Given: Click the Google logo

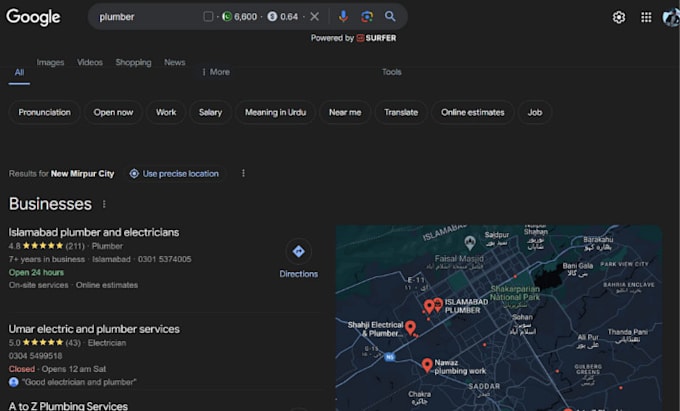Looking at the screenshot, I should tap(33, 17).
